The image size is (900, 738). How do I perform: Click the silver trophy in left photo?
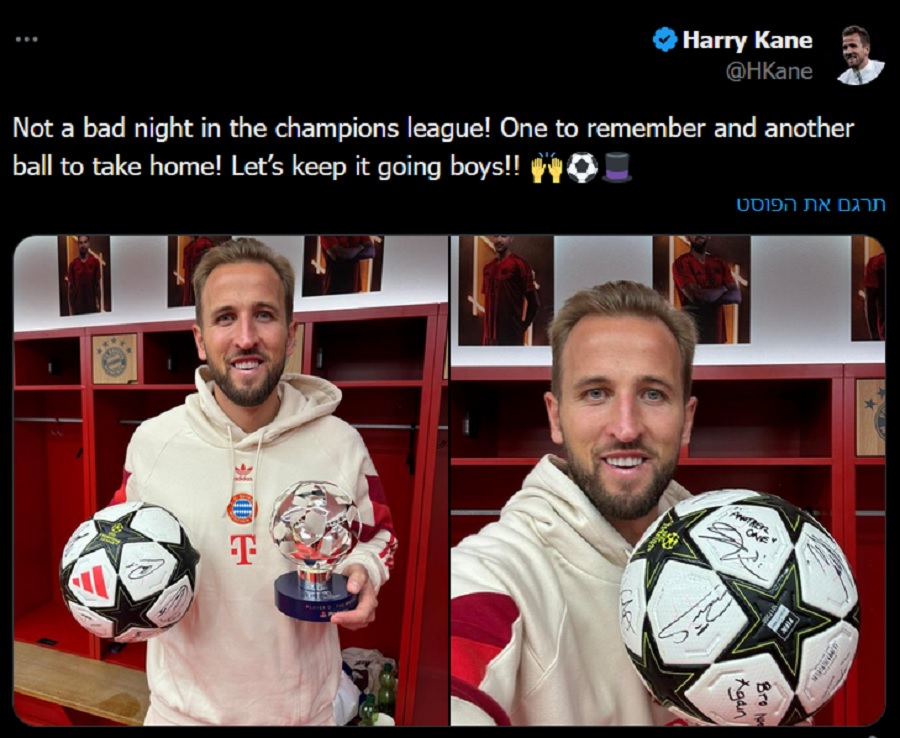click(315, 550)
